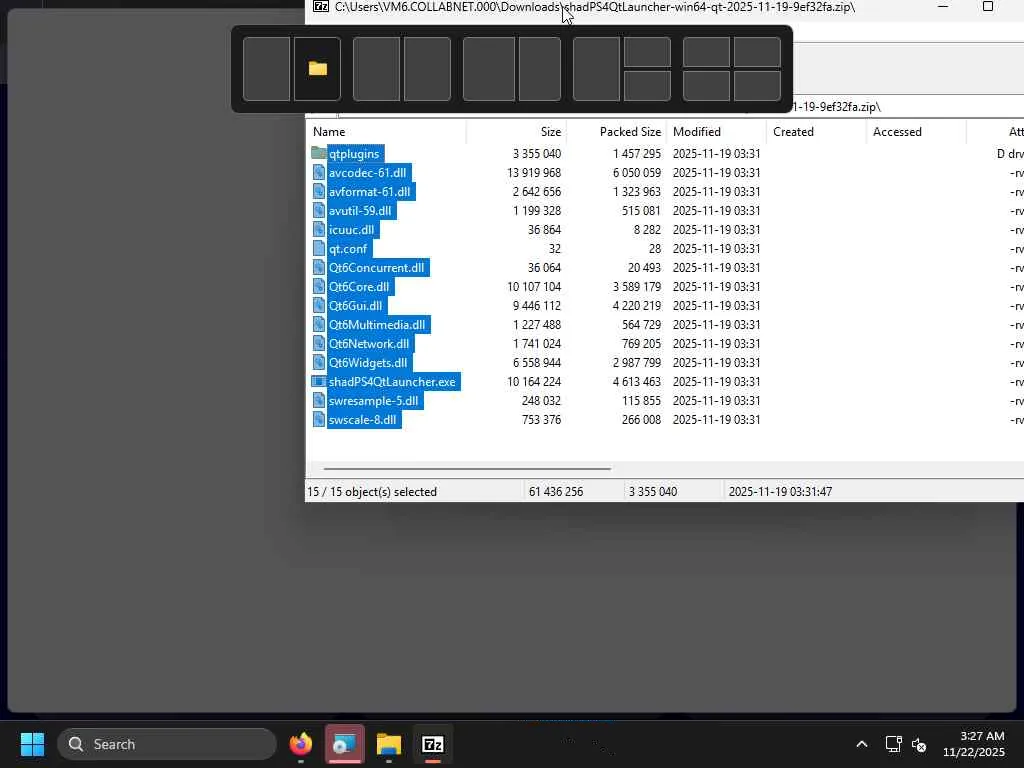Click the size value 753 376
Image resolution: width=1024 pixels, height=768 pixels.
(x=541, y=419)
